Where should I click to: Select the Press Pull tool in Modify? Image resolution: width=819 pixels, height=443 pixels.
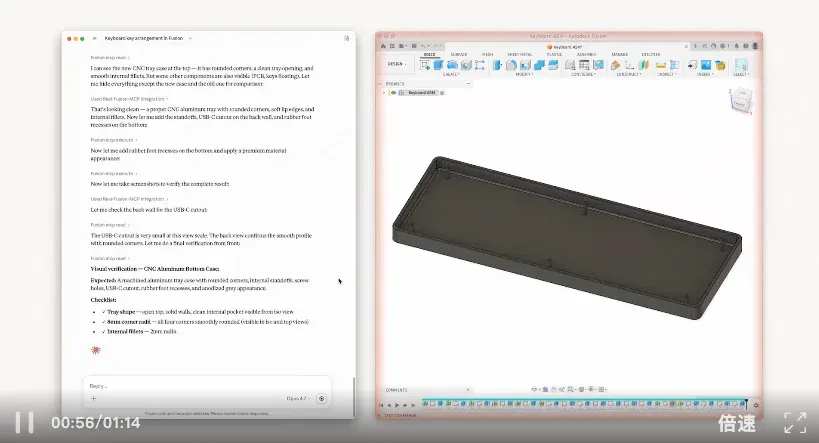coord(497,65)
